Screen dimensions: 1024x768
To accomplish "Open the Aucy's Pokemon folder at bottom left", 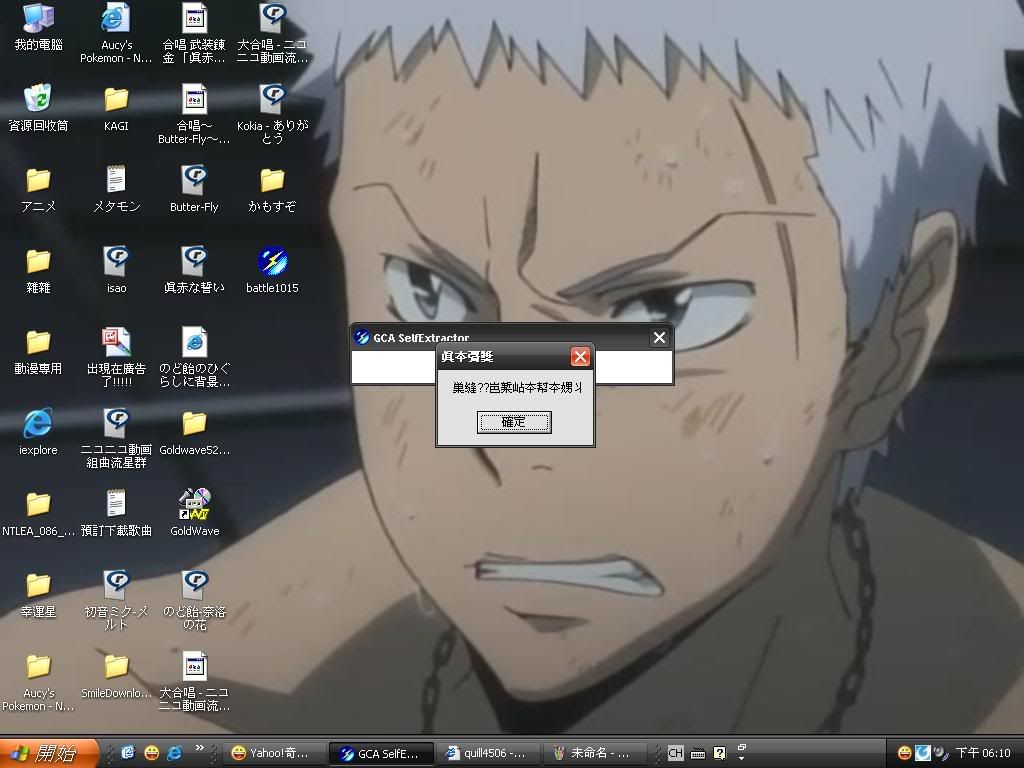I will (39, 681).
